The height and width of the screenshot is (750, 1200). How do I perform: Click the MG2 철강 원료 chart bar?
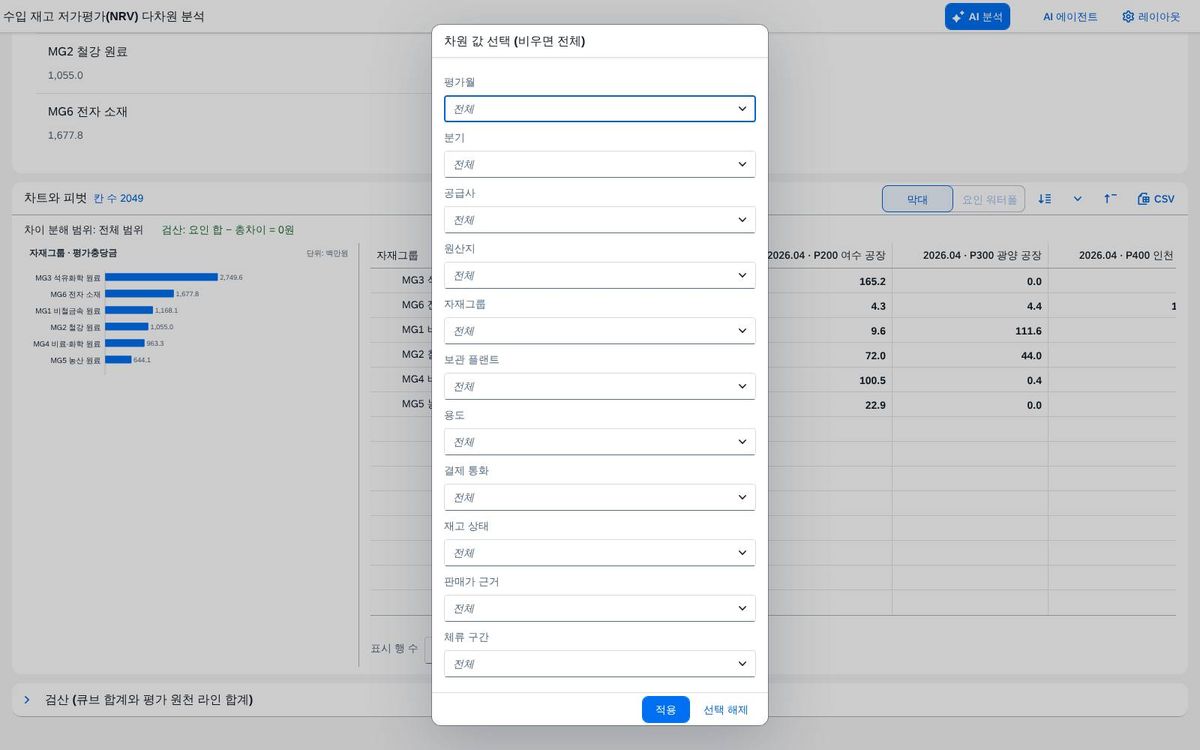(127, 326)
